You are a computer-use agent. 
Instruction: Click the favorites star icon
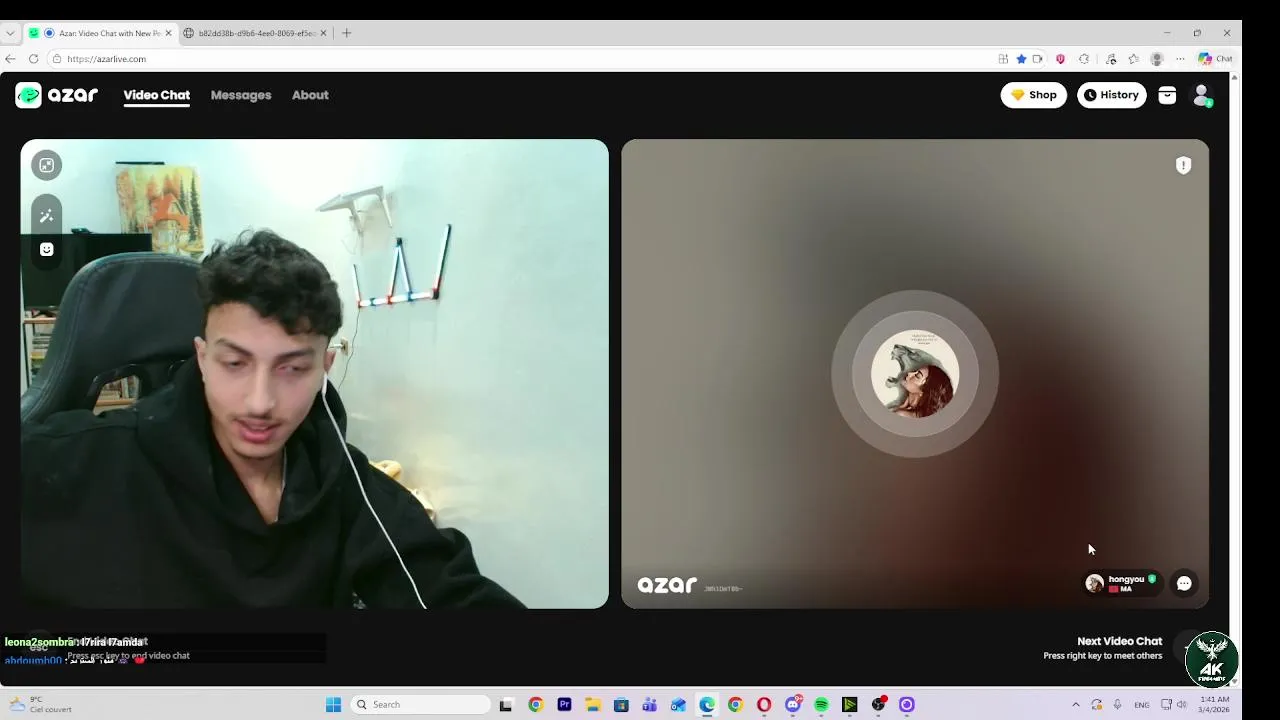[x=1021, y=59]
